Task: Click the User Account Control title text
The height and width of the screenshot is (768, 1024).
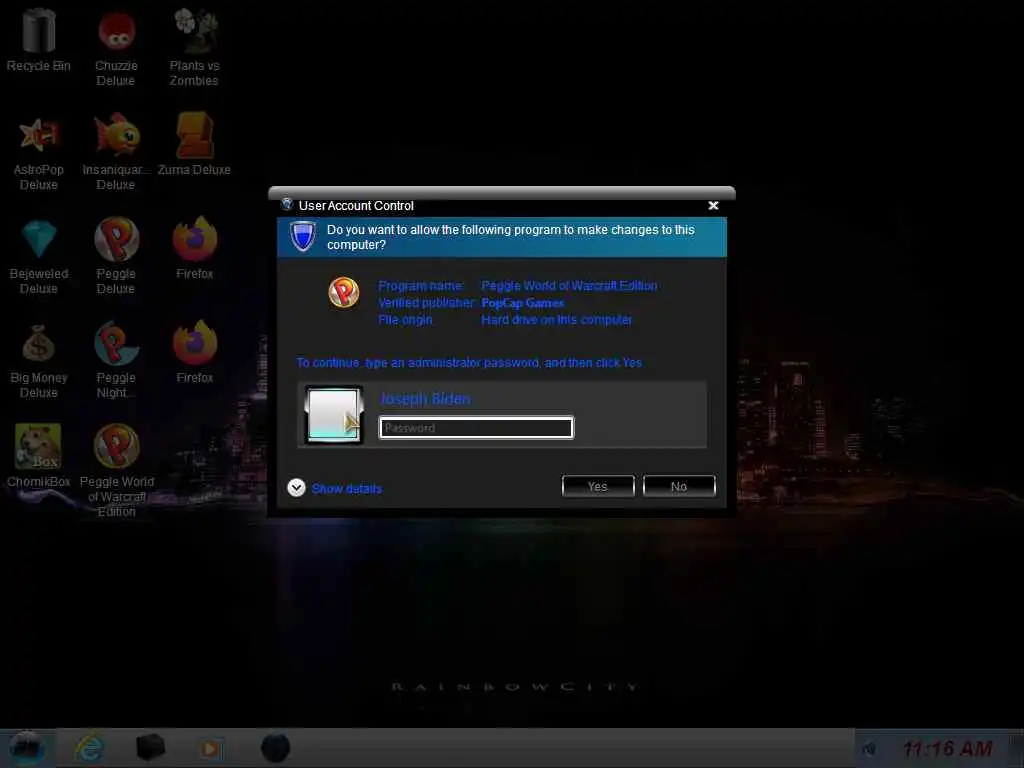Action: (x=356, y=206)
